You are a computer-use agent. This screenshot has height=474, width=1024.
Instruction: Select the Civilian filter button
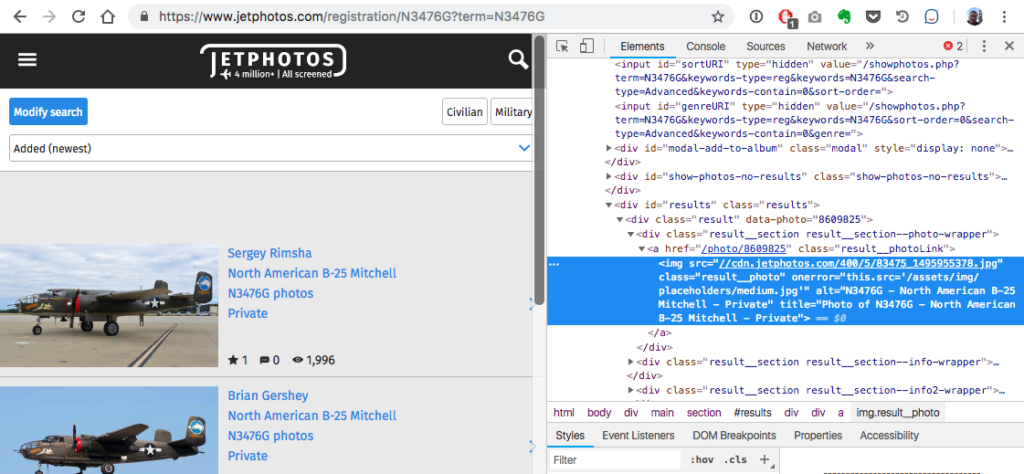click(465, 112)
